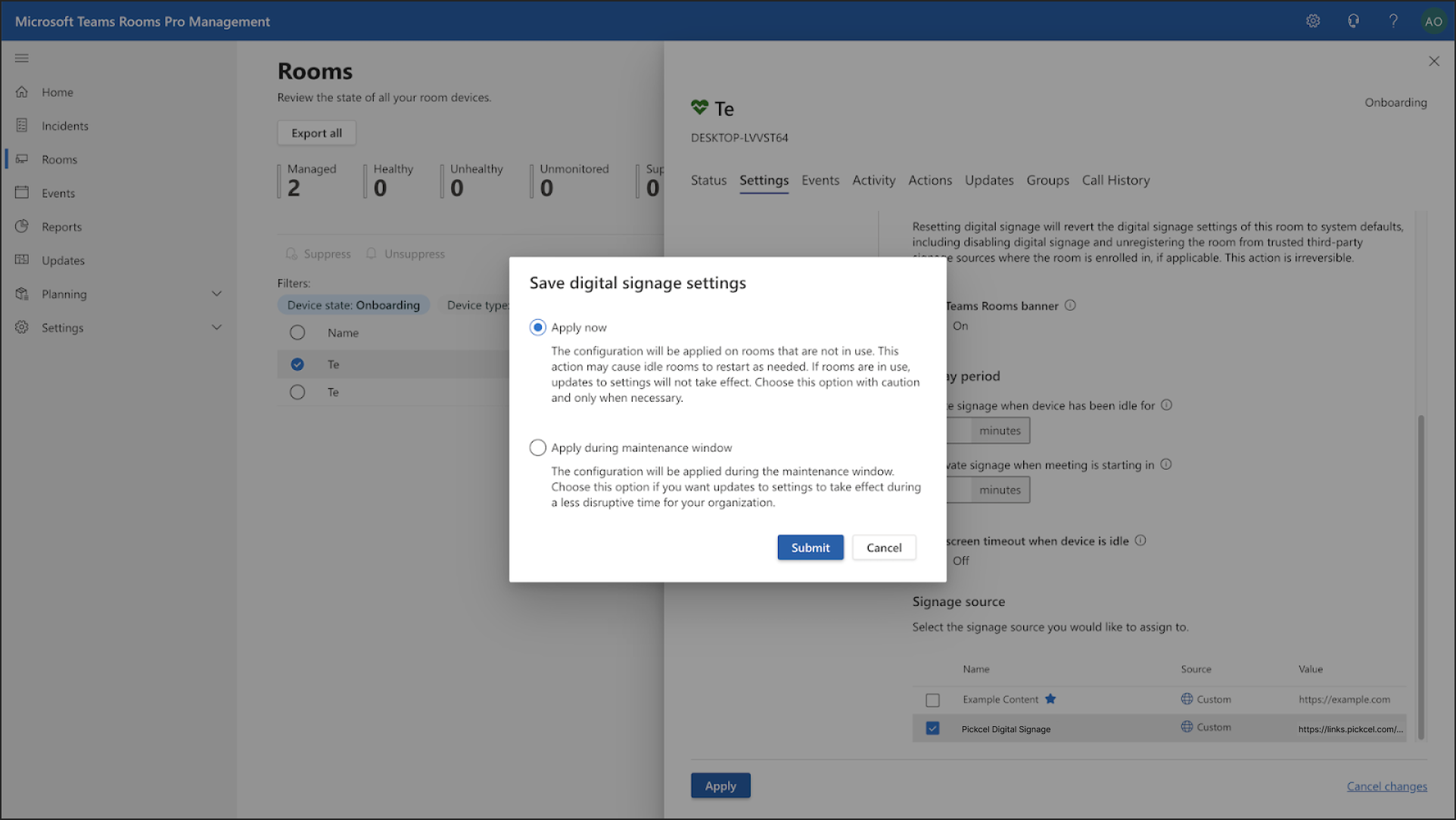The image size is (1456, 820).
Task: Uncheck the Pickcel Digital Signage checkbox
Action: pos(932,728)
